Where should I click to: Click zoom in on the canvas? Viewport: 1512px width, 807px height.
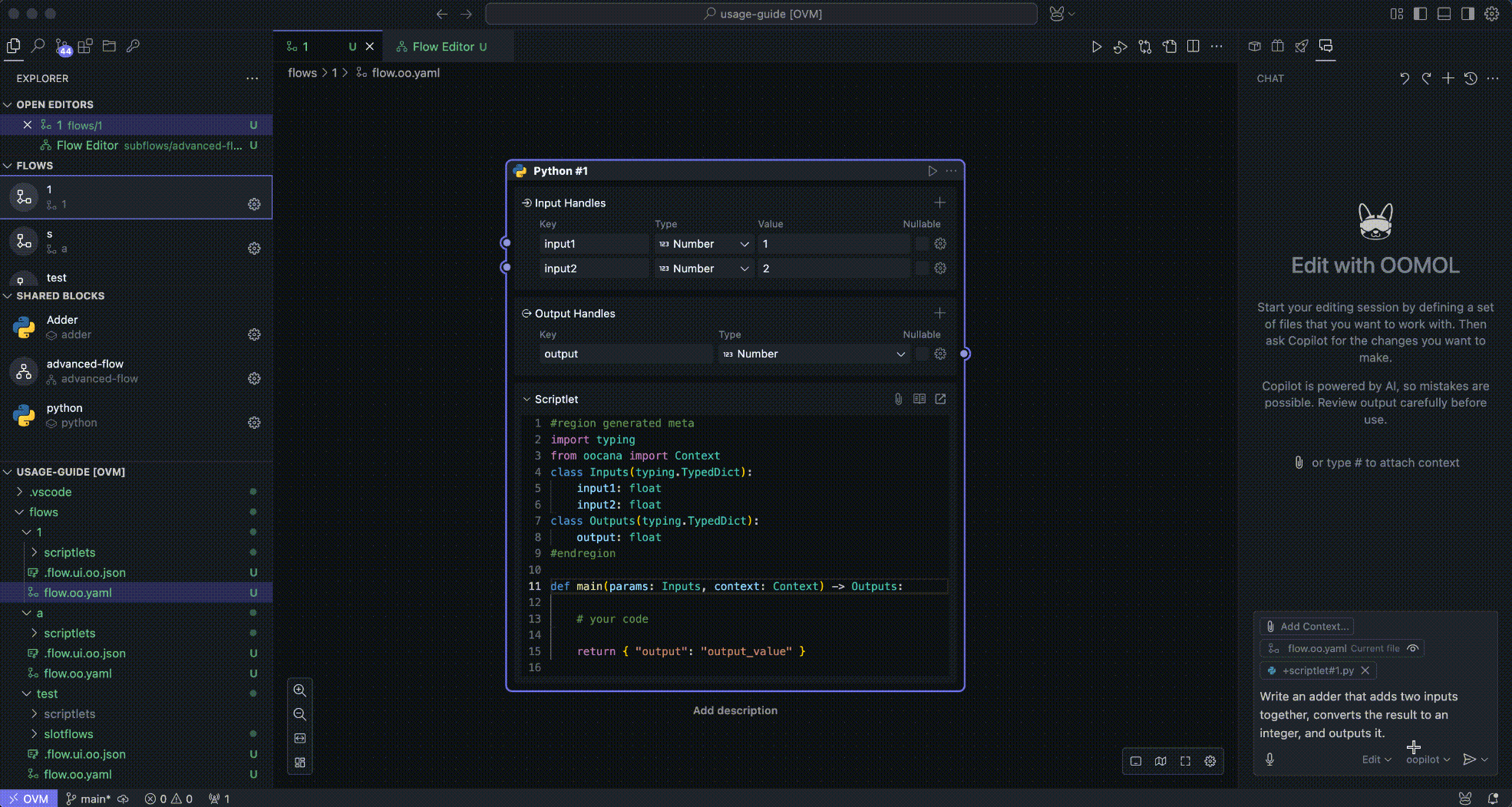300,690
